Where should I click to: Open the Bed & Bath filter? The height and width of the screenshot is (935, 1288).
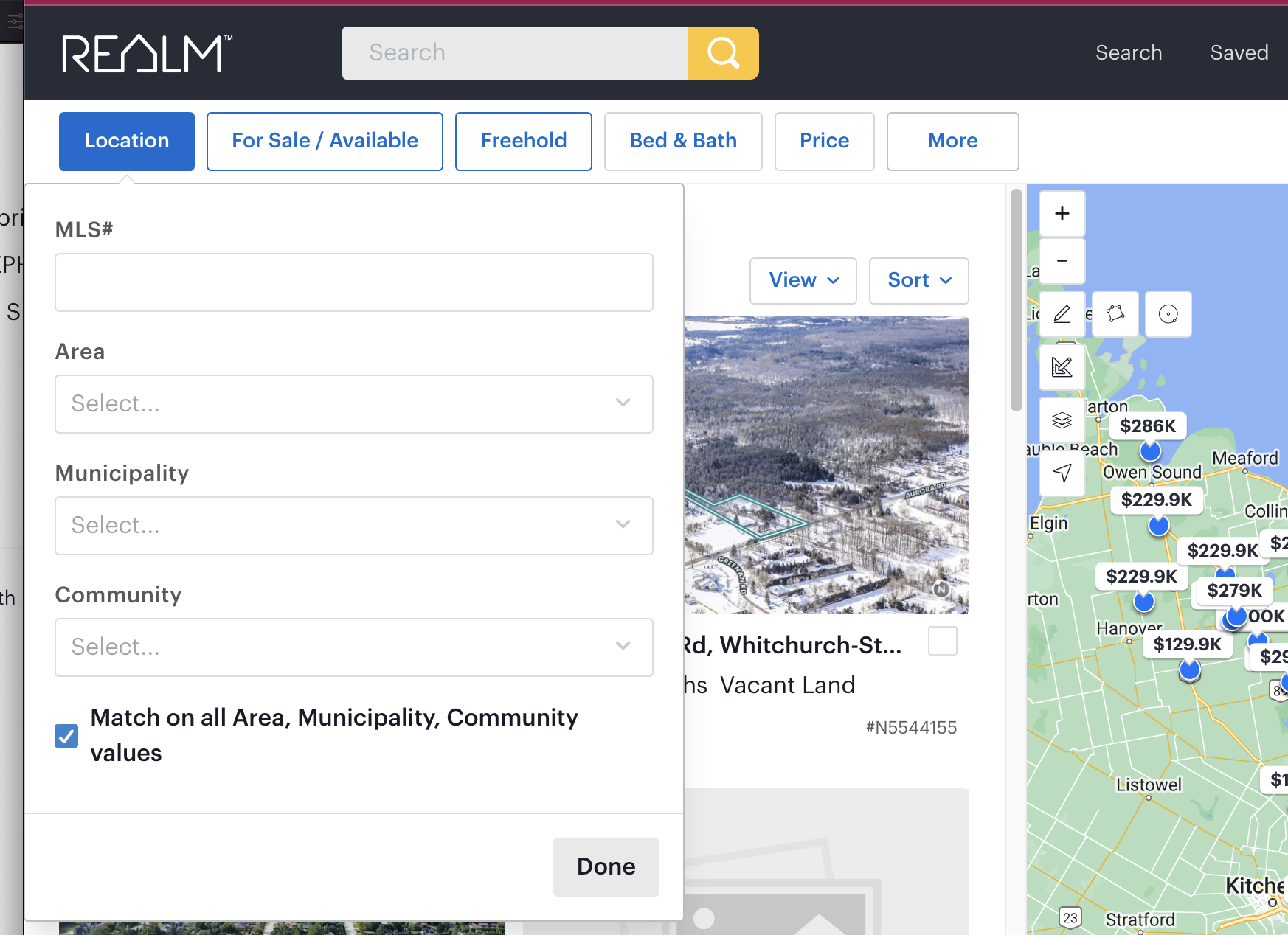click(x=682, y=141)
